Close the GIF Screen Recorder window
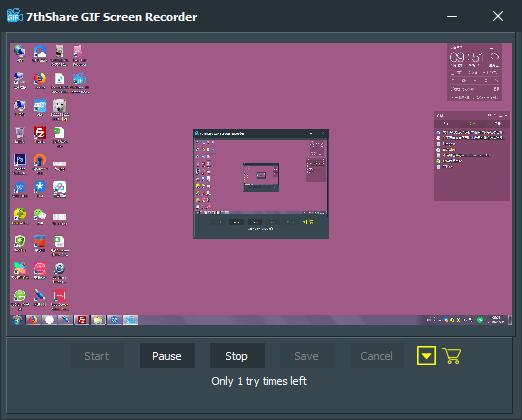 pyautogui.click(x=498, y=16)
